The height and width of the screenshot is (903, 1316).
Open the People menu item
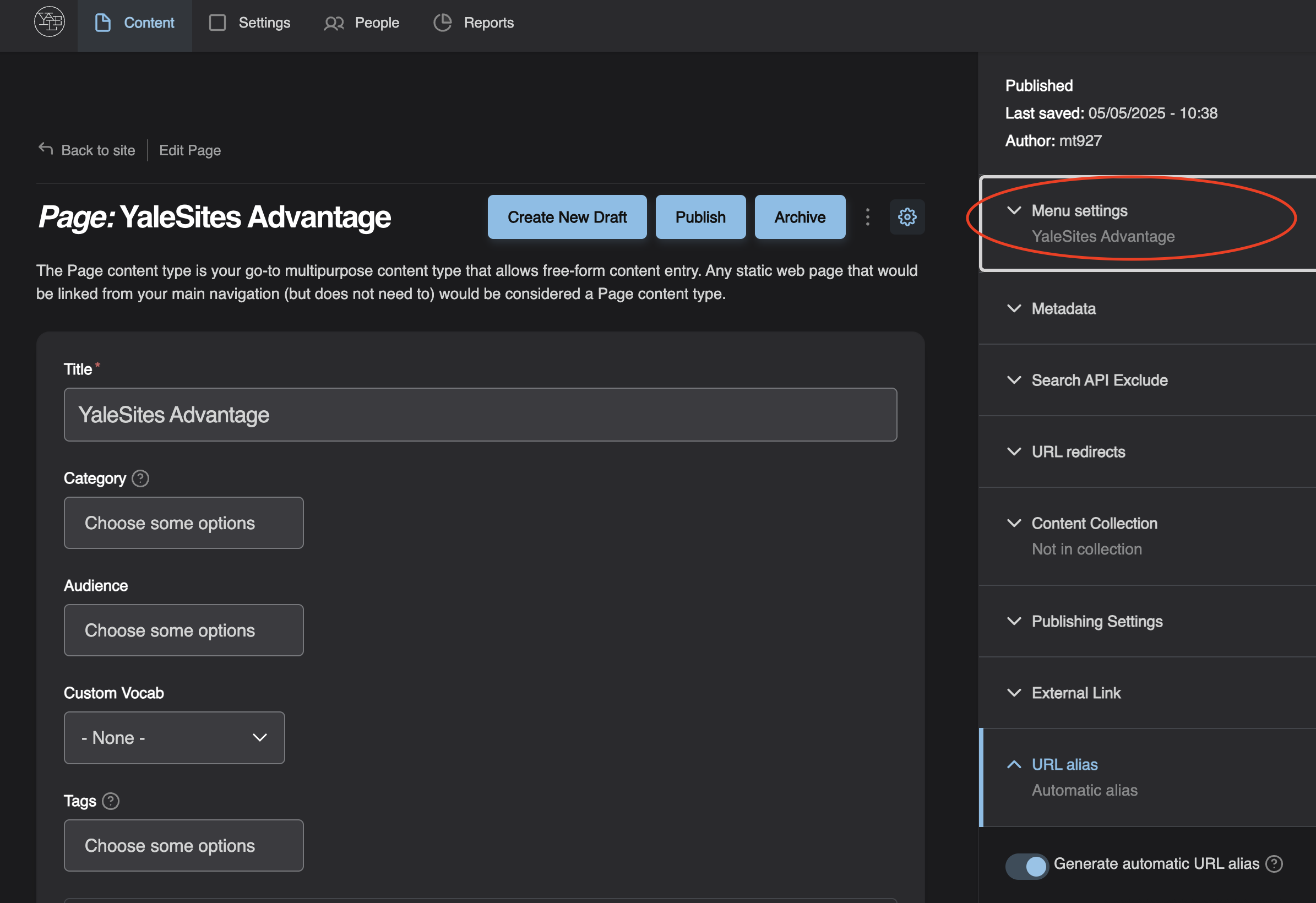[362, 23]
